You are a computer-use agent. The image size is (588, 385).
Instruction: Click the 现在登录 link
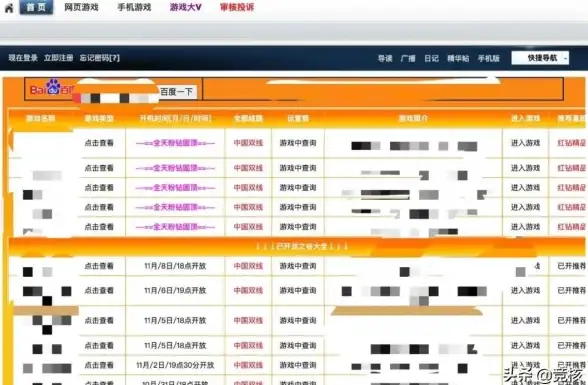(x=23, y=58)
